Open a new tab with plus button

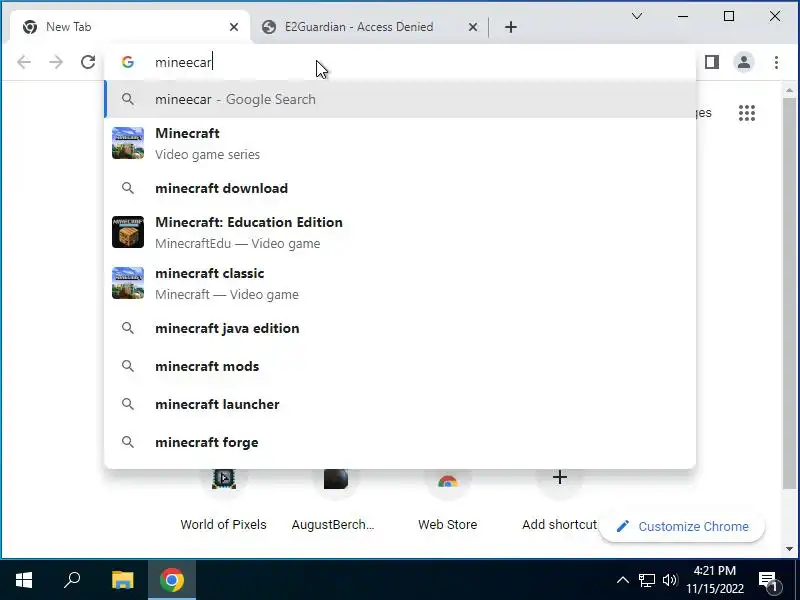coord(511,27)
